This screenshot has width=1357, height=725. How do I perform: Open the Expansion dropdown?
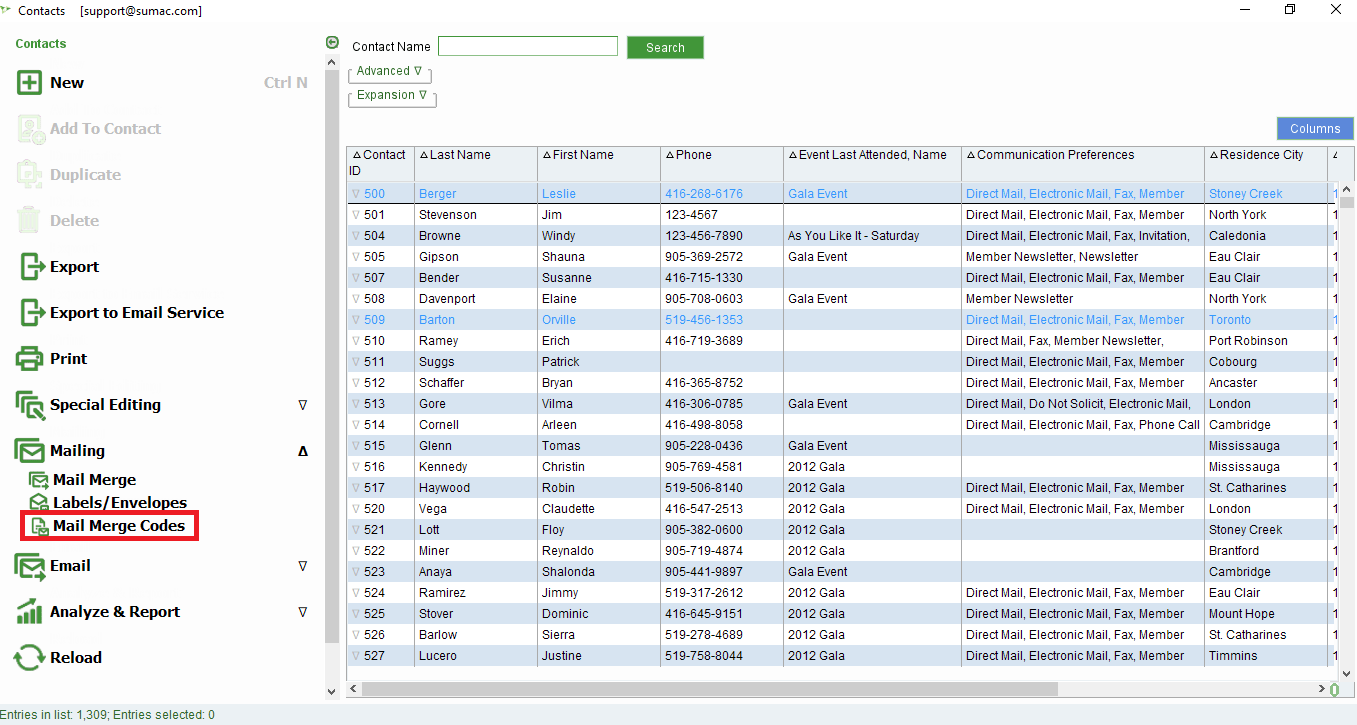click(392, 95)
